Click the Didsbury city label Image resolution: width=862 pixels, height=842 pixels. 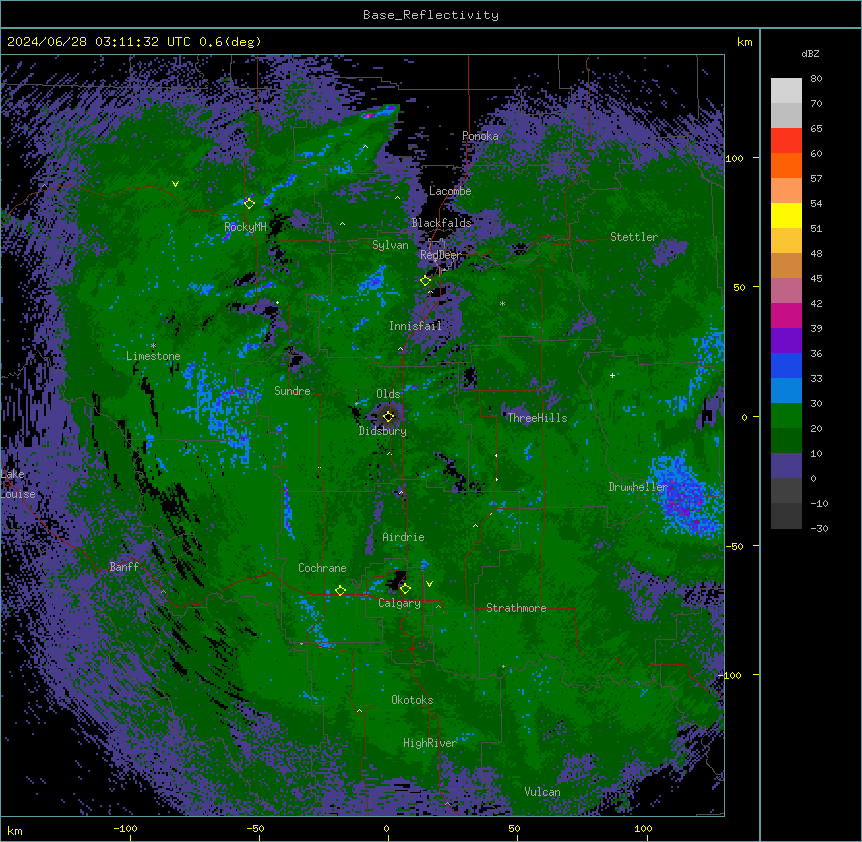[x=383, y=431]
